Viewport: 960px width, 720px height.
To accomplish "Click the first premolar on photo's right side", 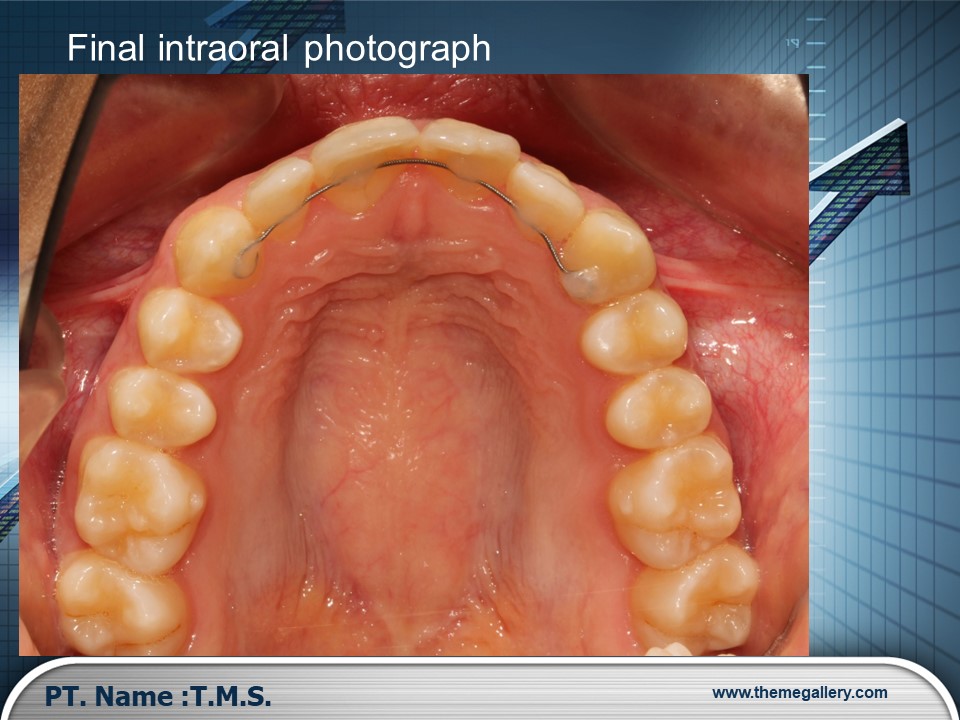I will (x=634, y=332).
